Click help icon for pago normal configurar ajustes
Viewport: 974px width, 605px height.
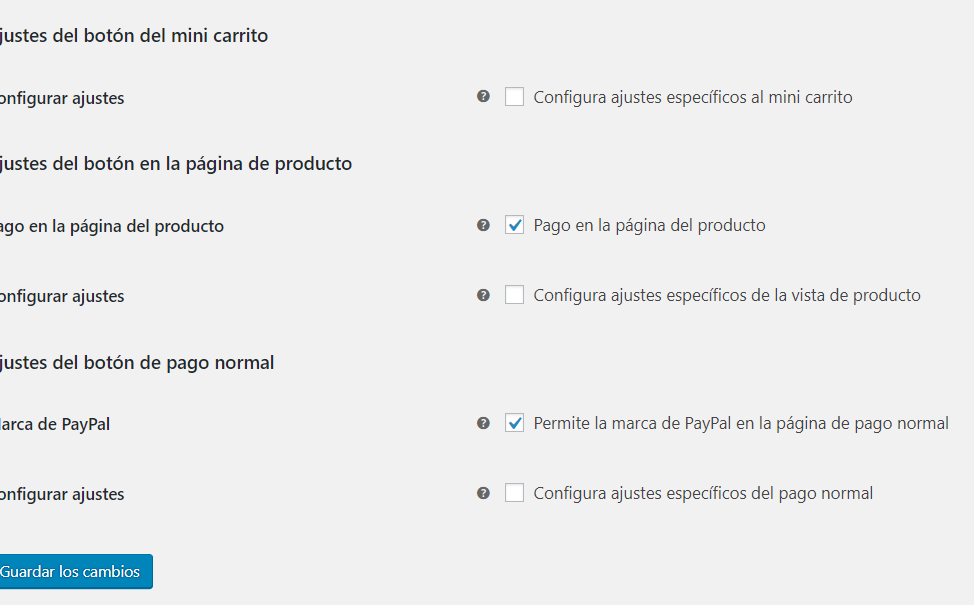(483, 493)
